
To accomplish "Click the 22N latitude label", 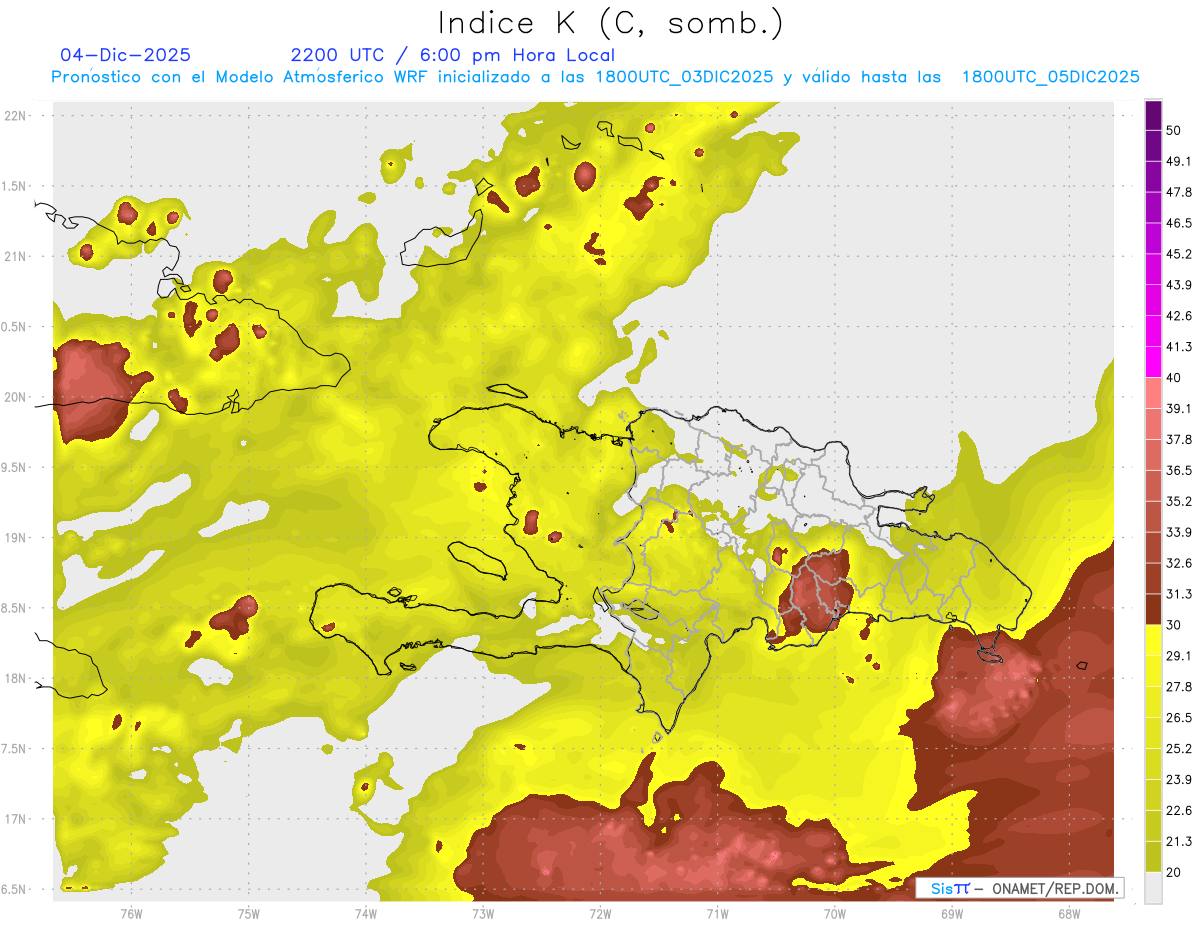I will click(17, 116).
